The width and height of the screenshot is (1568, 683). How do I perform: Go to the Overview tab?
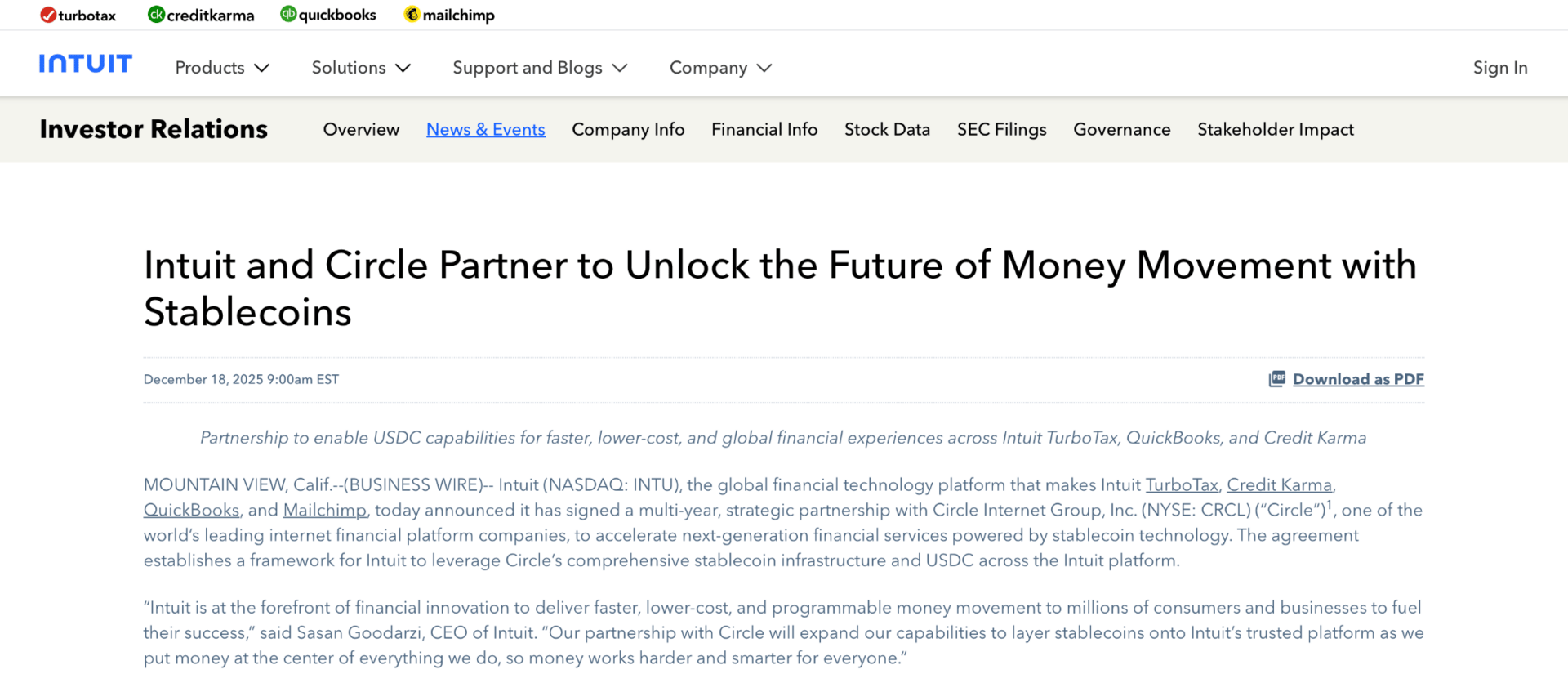click(361, 130)
